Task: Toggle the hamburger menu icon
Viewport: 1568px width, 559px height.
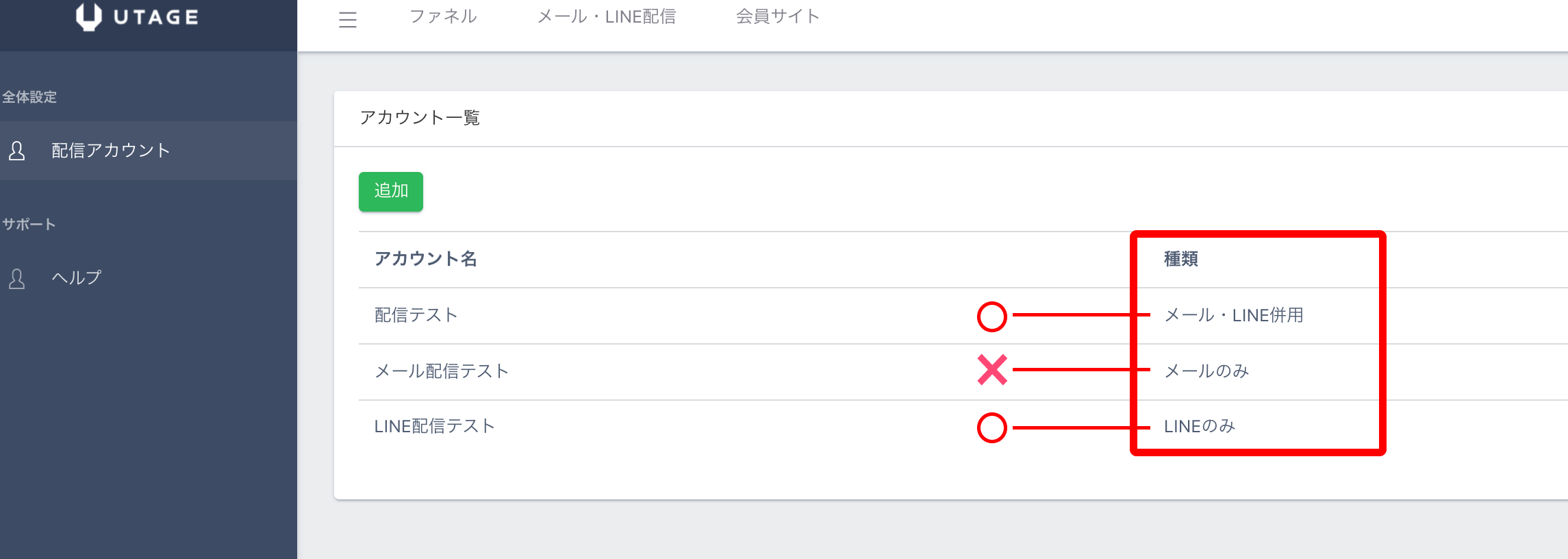Action: pyautogui.click(x=348, y=20)
